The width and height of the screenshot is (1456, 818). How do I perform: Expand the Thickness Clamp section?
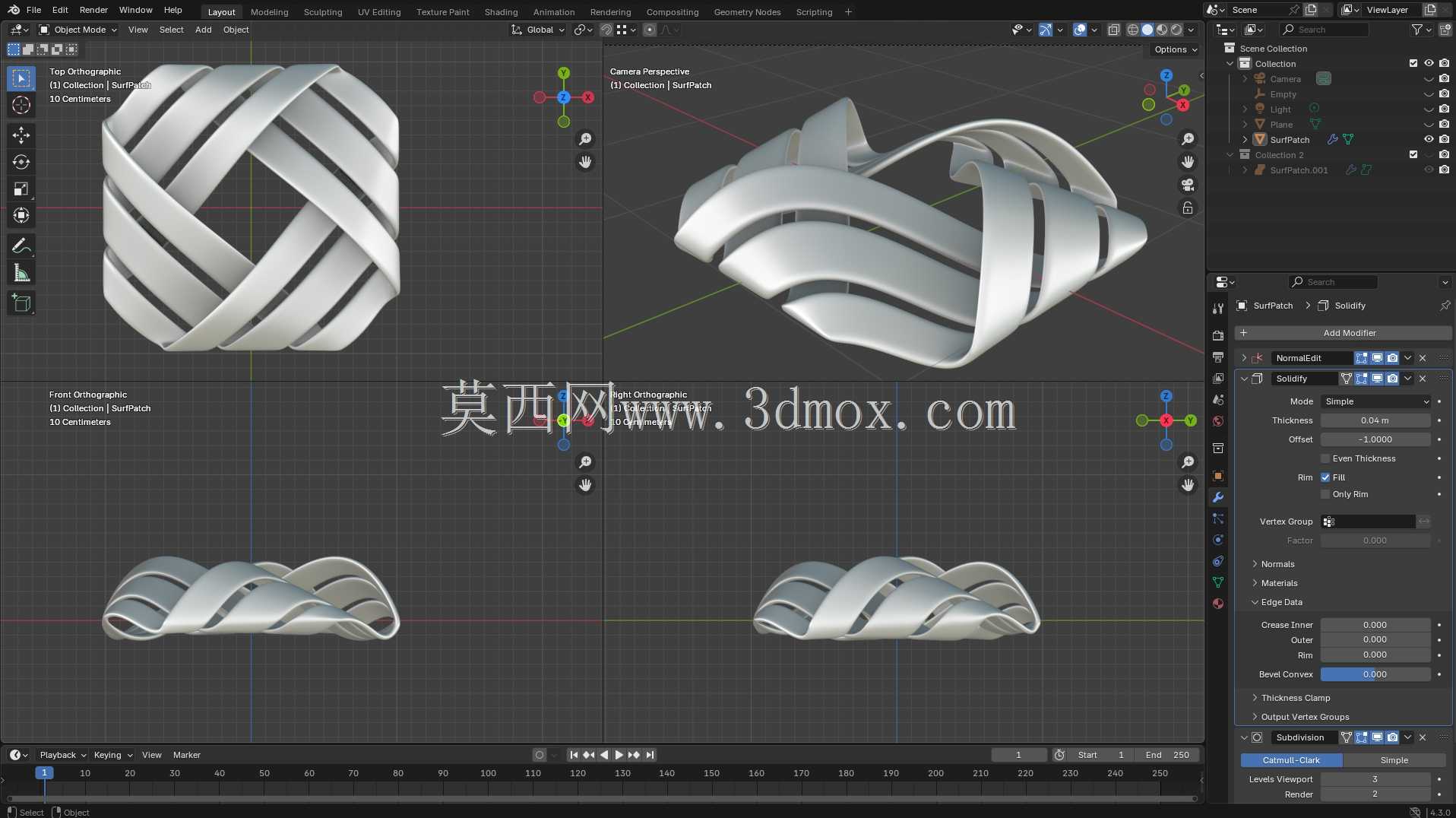click(x=1295, y=698)
